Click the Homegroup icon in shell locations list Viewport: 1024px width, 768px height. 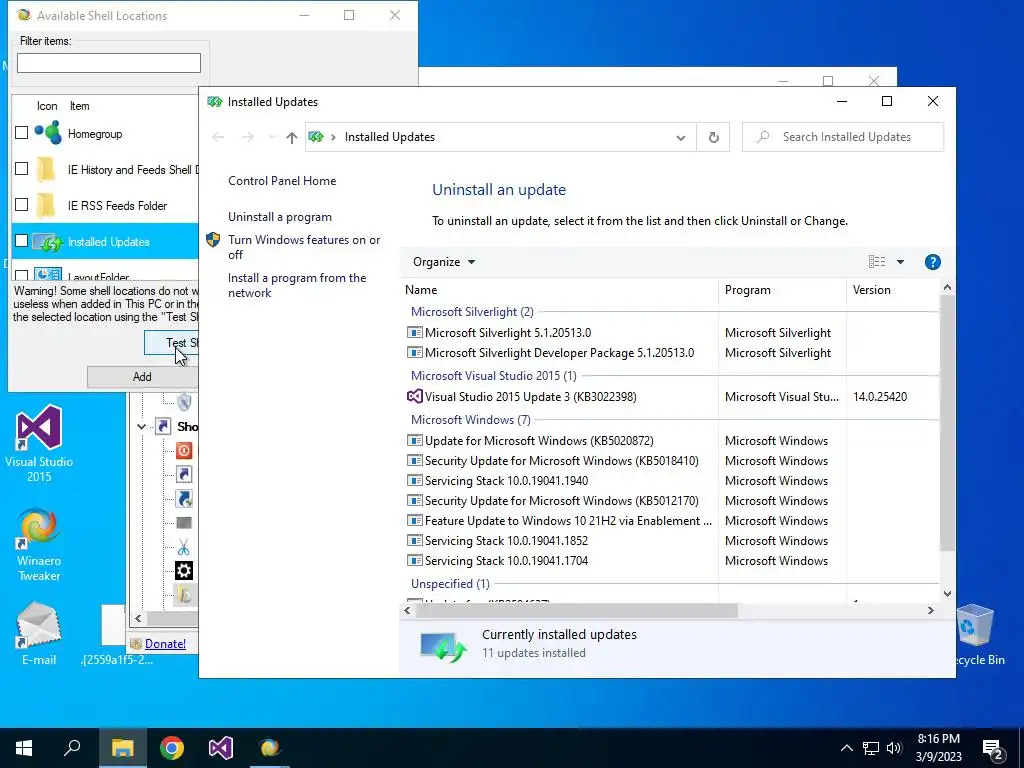pyautogui.click(x=48, y=133)
